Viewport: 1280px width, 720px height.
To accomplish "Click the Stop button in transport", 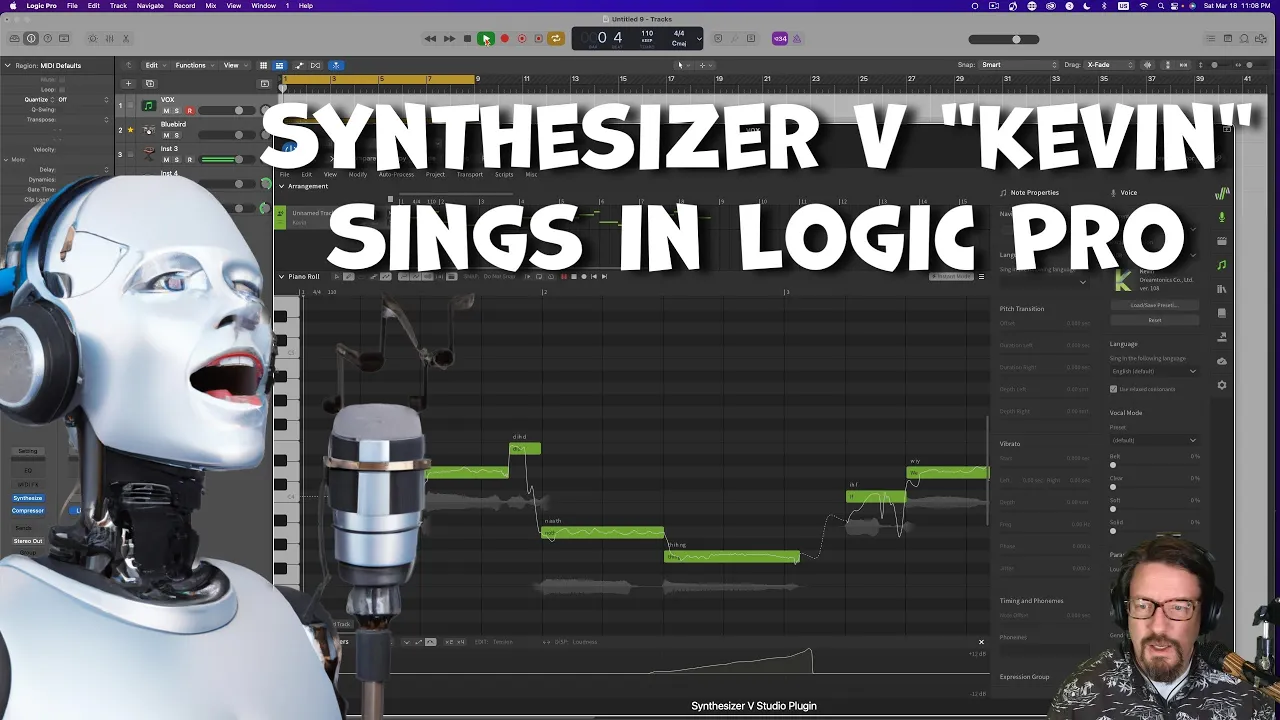I will tap(467, 39).
